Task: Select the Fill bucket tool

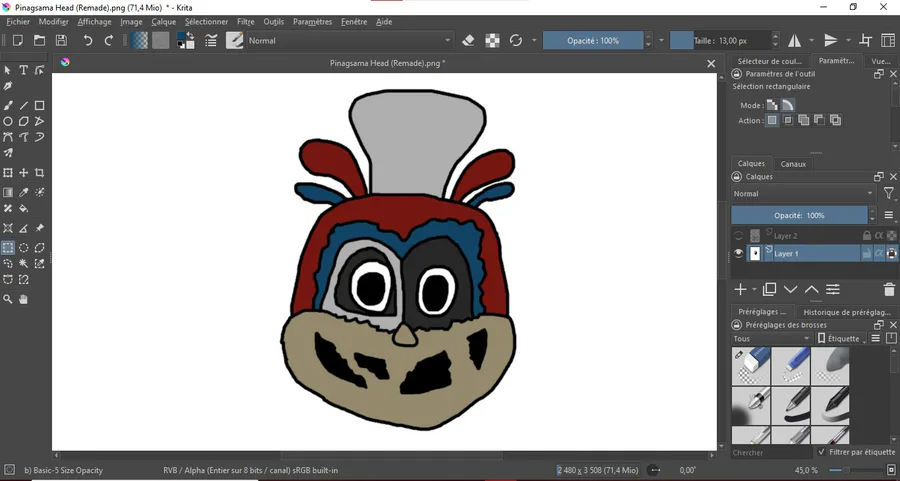Action: 24,209
